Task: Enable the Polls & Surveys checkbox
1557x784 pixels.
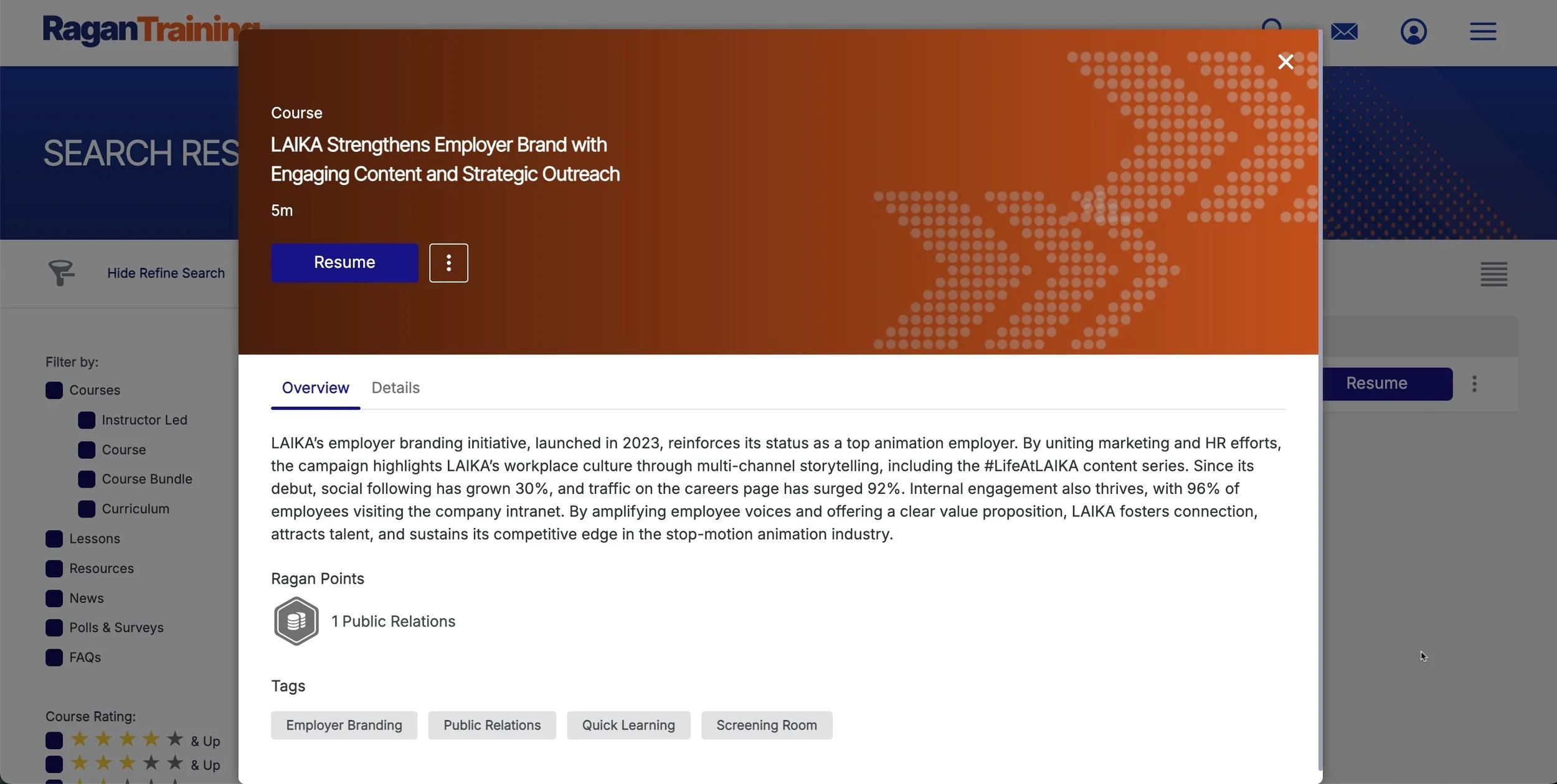Action: 54,628
